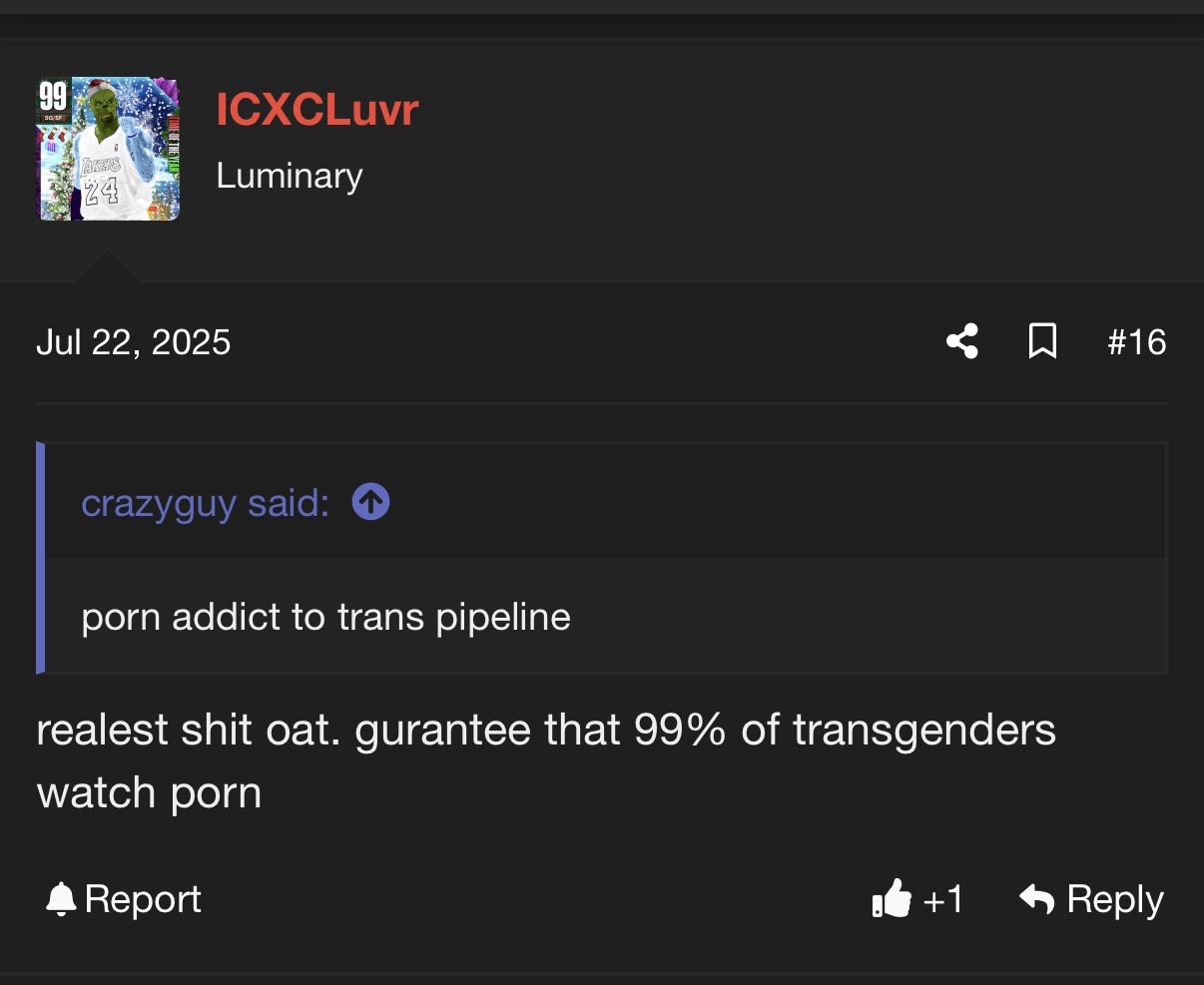Click the blue quote block left border
Viewport: 1204px width, 985px height.
[41, 558]
